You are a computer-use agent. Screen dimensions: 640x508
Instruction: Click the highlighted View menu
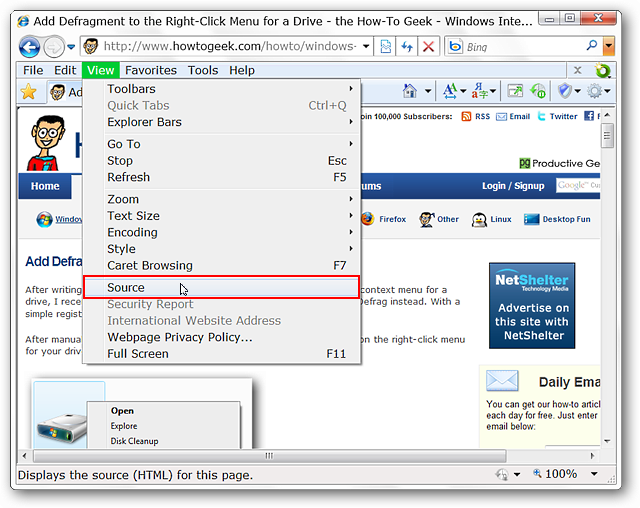coord(101,70)
